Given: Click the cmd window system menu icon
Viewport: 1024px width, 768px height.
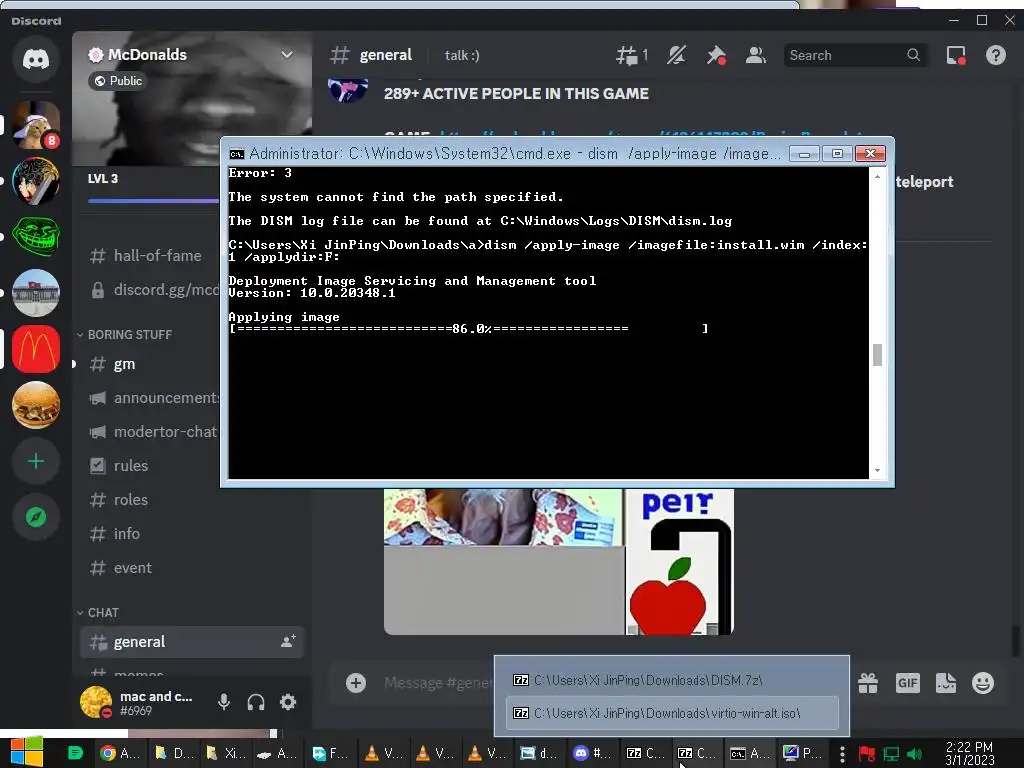Looking at the screenshot, I should pos(236,153).
